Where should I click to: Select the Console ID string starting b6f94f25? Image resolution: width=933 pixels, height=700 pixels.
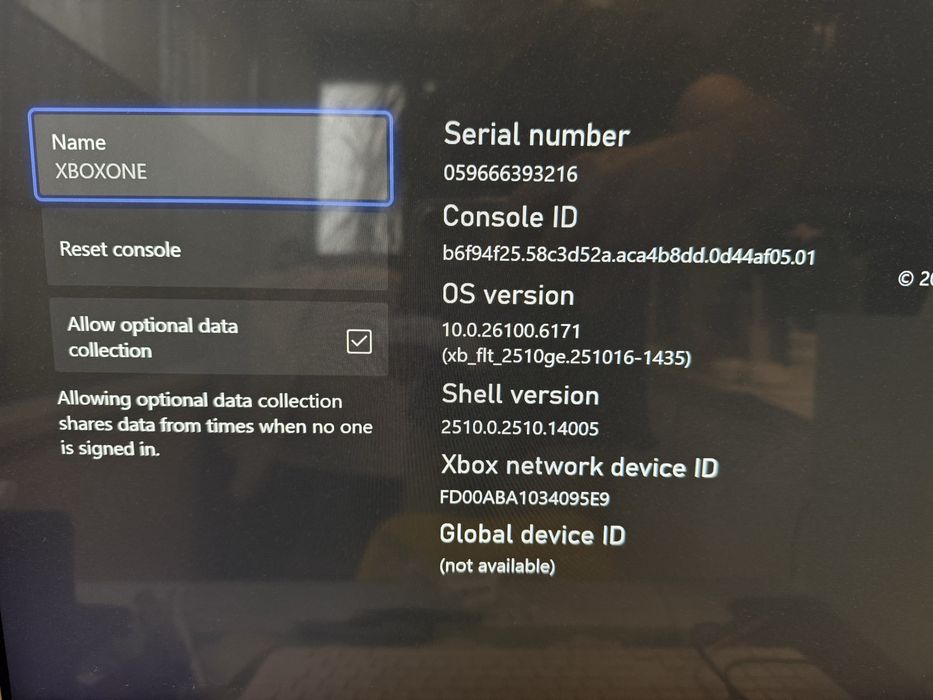point(629,255)
